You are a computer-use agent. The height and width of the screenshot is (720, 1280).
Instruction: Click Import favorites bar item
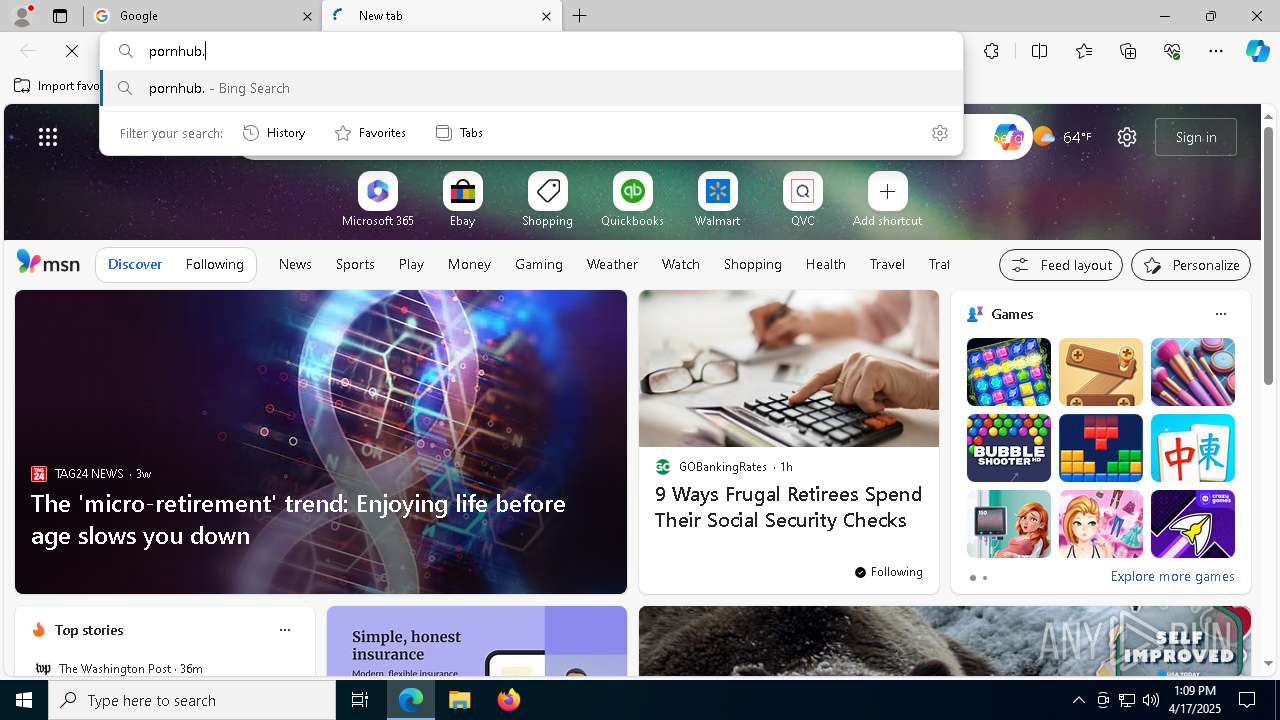tap(57, 86)
